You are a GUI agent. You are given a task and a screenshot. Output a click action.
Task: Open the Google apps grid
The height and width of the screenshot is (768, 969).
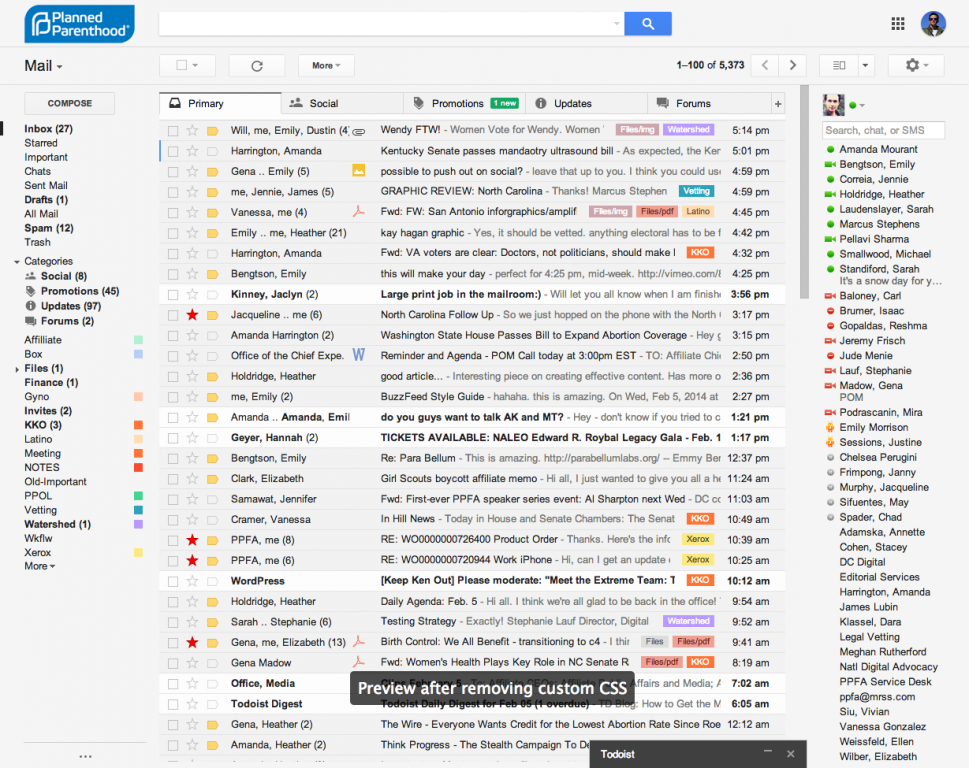point(898,23)
